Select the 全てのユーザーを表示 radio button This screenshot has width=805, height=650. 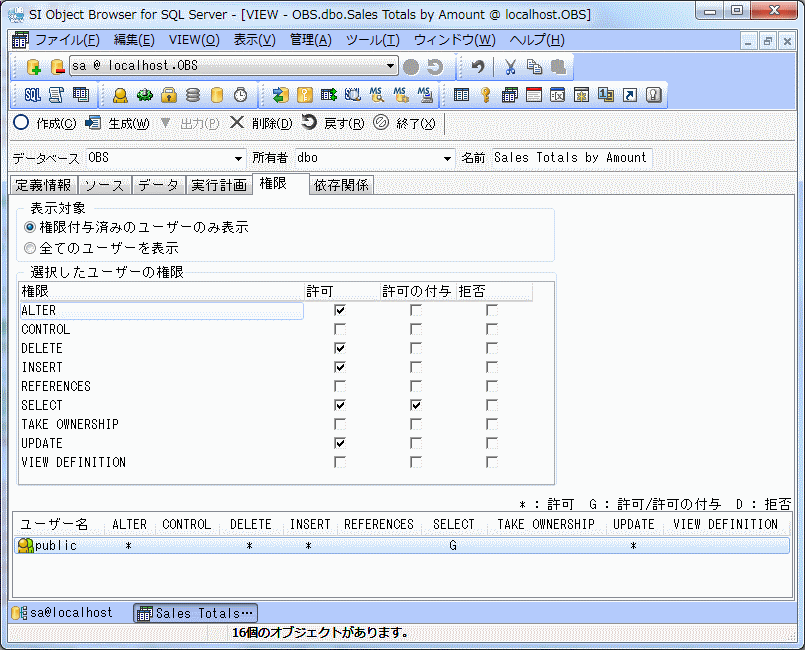click(30, 247)
